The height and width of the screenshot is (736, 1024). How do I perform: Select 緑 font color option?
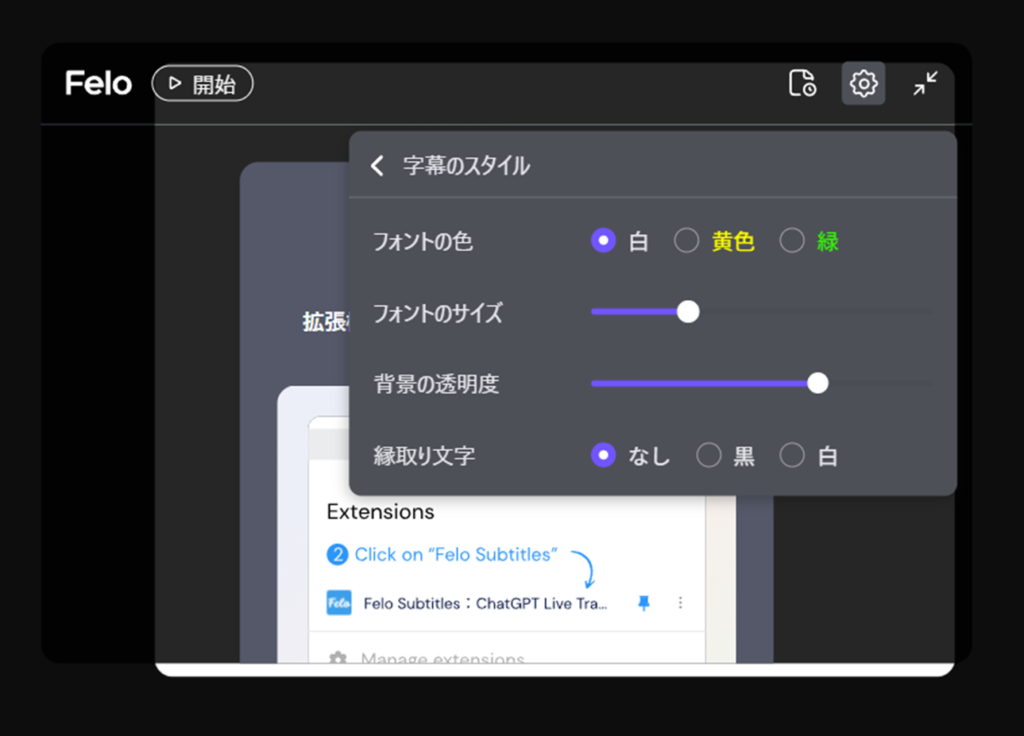[x=792, y=241]
